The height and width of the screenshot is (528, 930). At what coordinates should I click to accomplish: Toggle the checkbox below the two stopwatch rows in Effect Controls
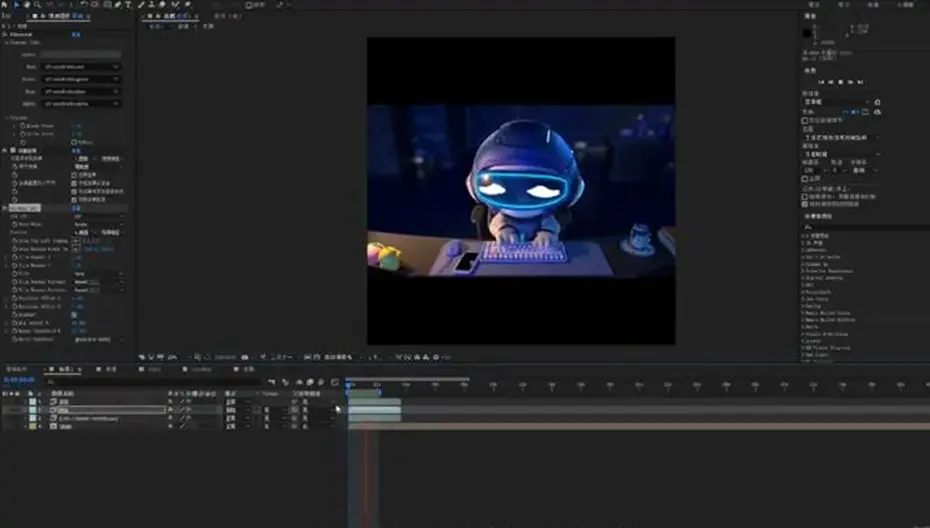point(74,142)
